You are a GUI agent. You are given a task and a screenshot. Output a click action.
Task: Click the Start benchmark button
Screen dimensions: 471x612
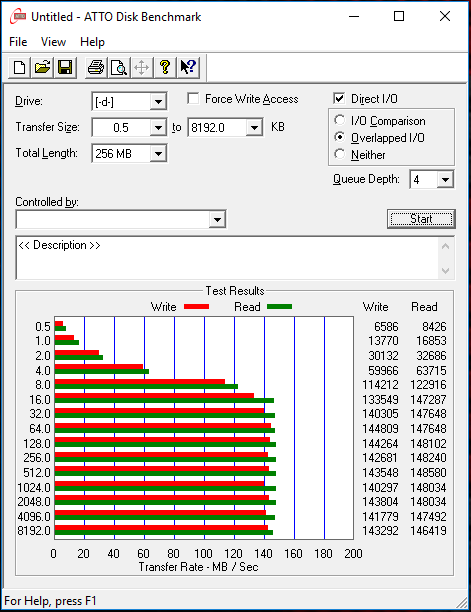click(421, 219)
